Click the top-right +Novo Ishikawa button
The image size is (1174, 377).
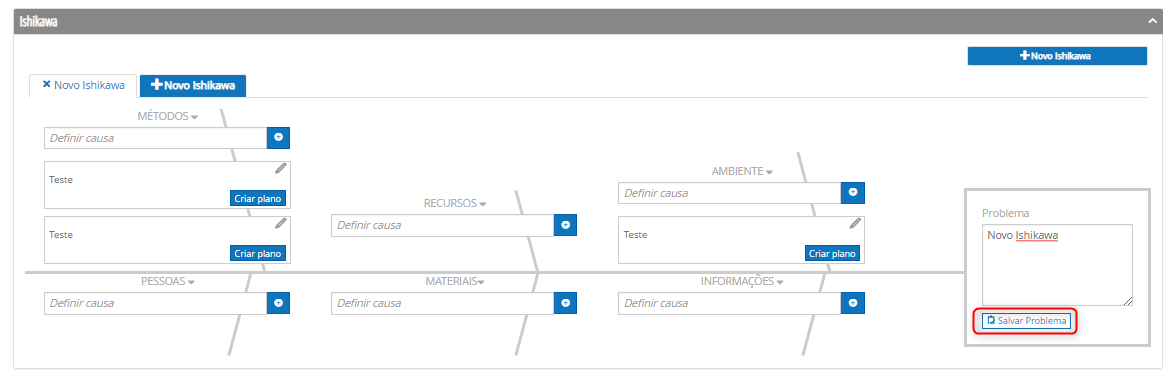[1057, 56]
